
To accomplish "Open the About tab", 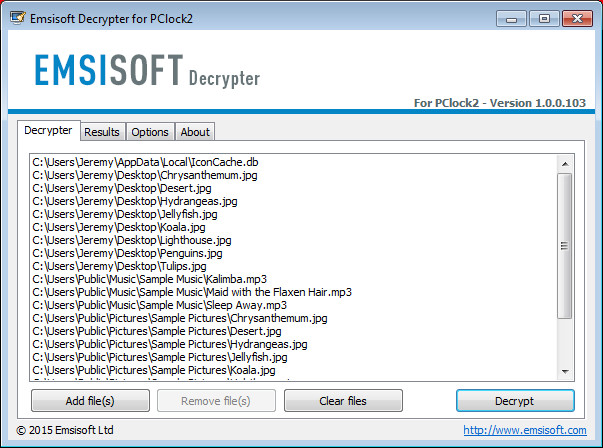I will [195, 132].
